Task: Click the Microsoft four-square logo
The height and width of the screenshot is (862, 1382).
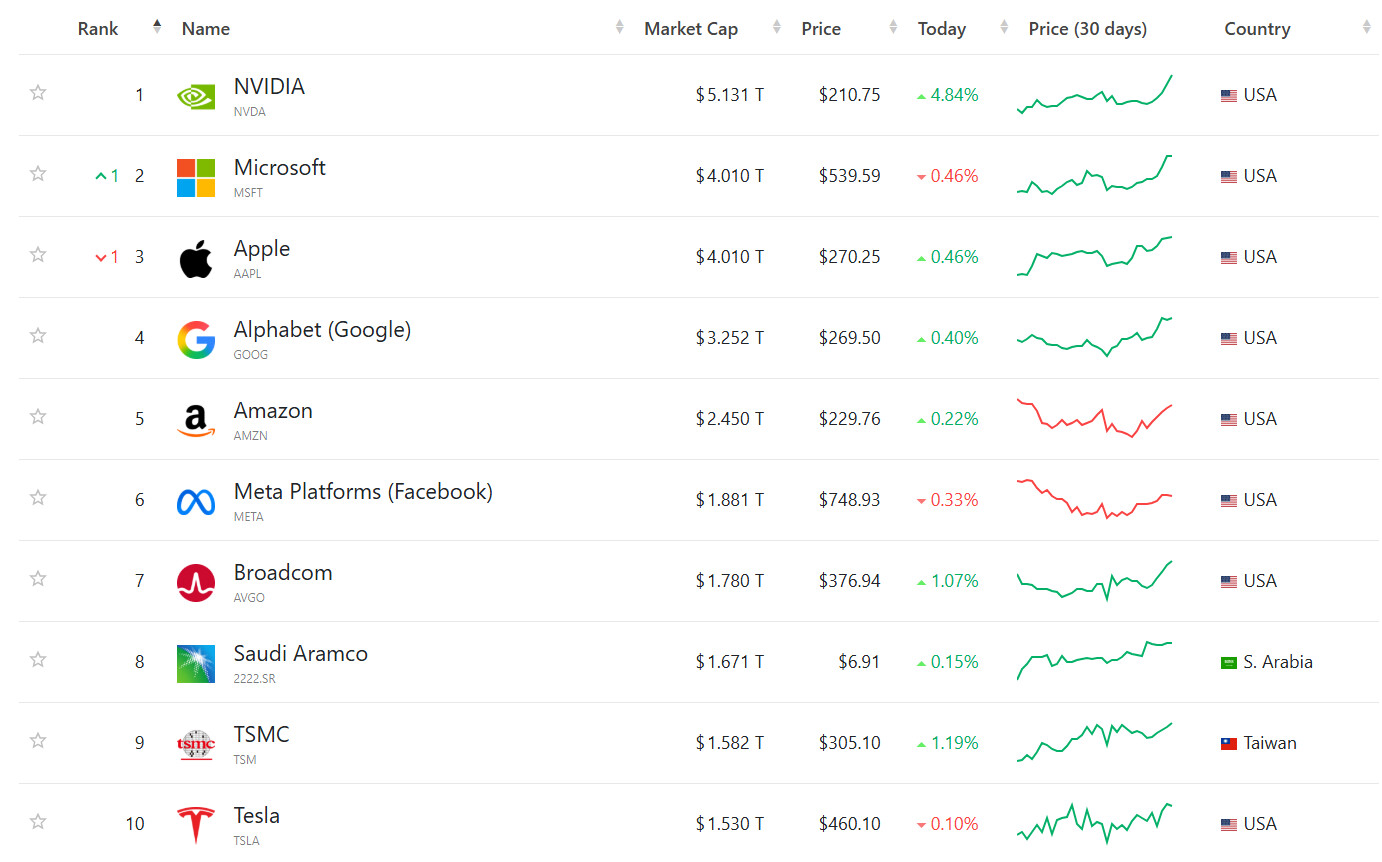Action: pos(196,177)
